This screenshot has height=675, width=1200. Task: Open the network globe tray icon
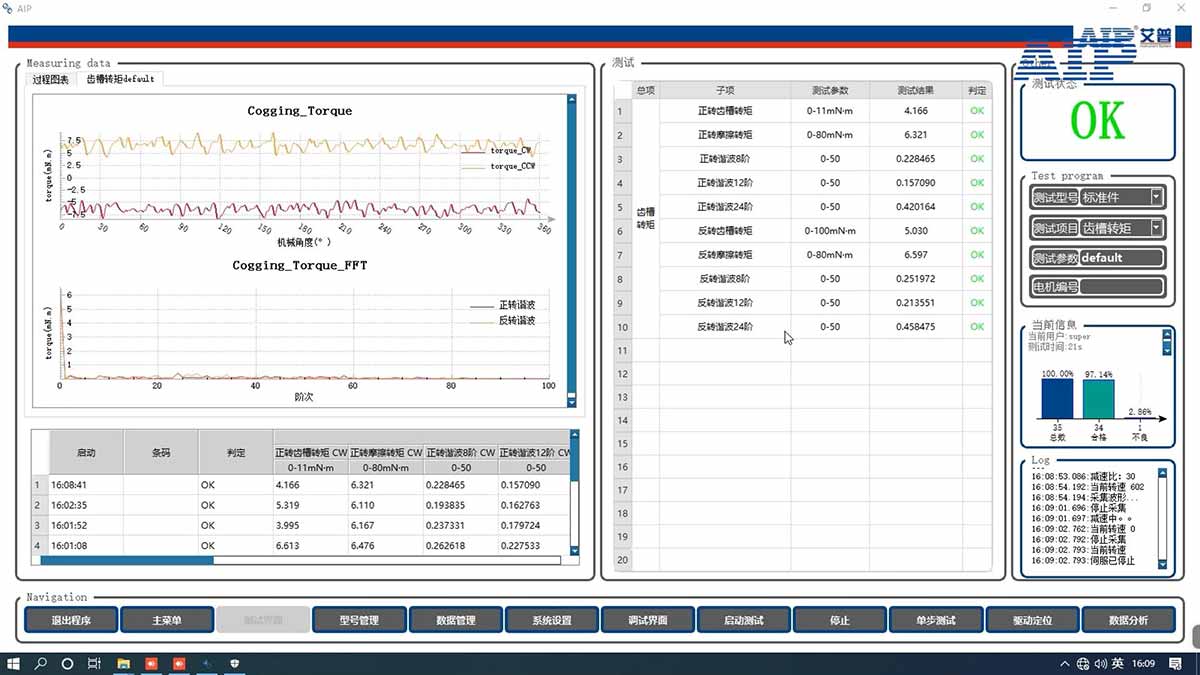coord(1082,664)
